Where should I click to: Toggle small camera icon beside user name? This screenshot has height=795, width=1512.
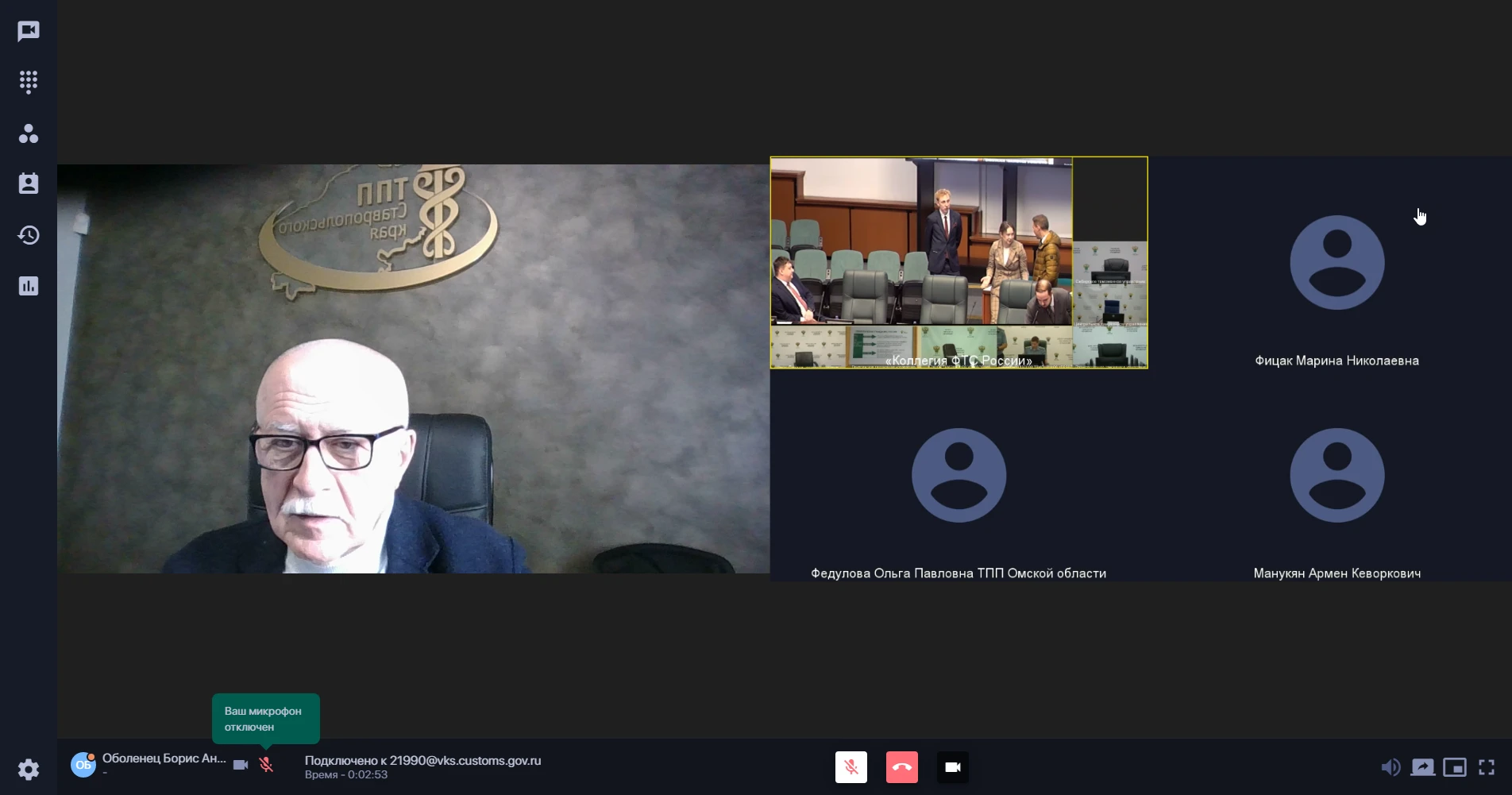tap(241, 765)
